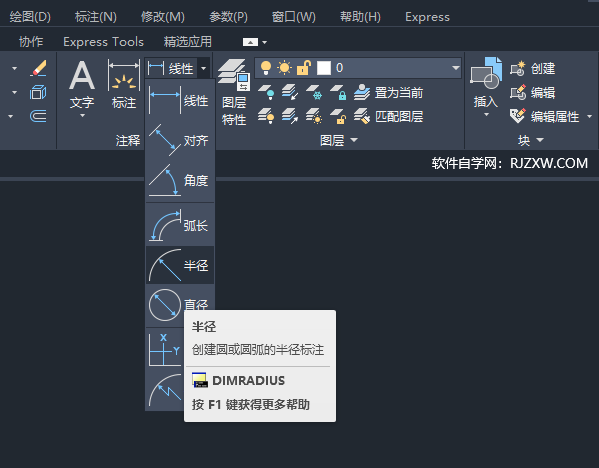Expand the Insert (插入) dropdown arrow

[486, 115]
